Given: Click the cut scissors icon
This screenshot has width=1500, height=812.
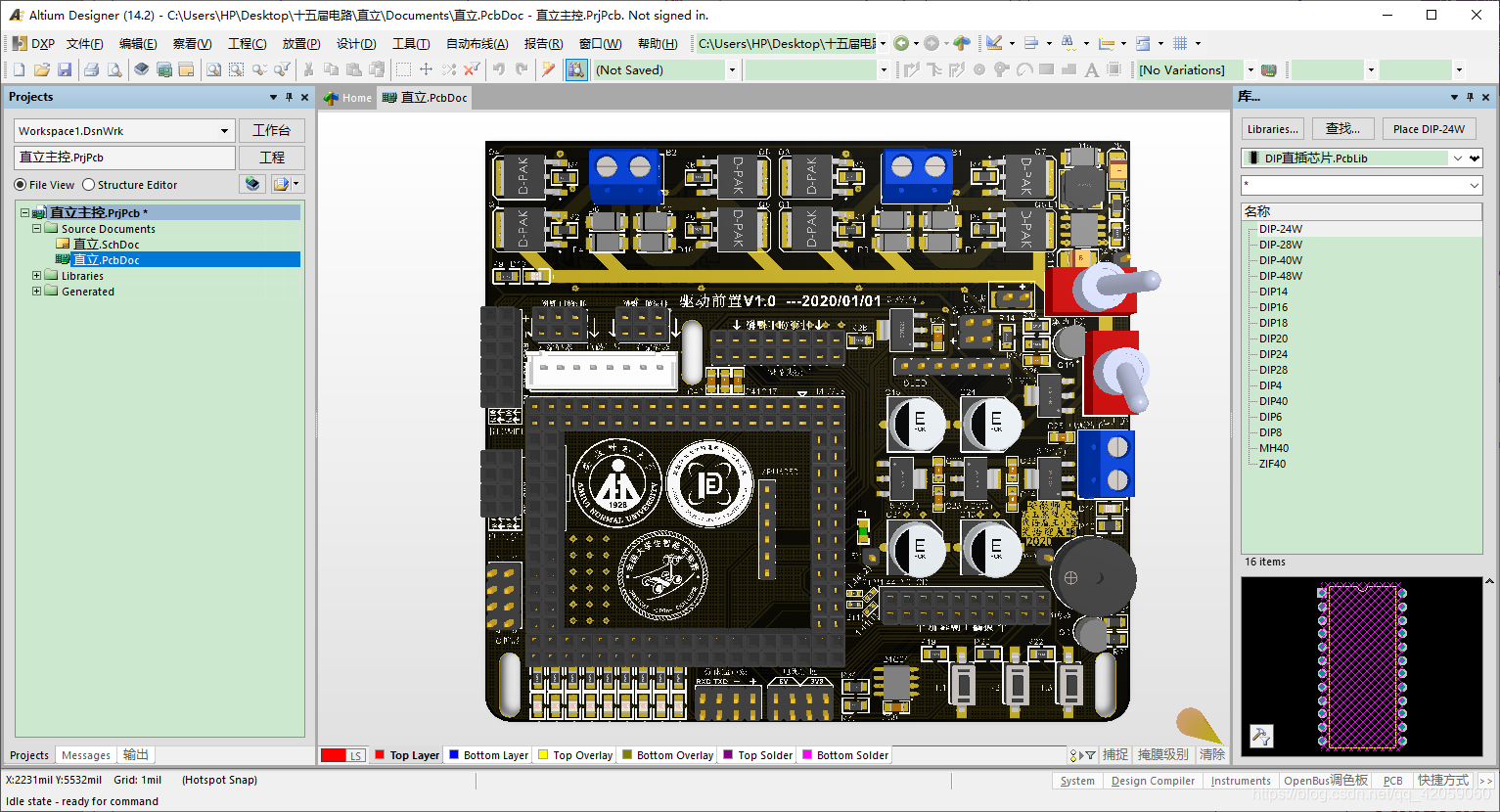Looking at the screenshot, I should click(x=308, y=69).
